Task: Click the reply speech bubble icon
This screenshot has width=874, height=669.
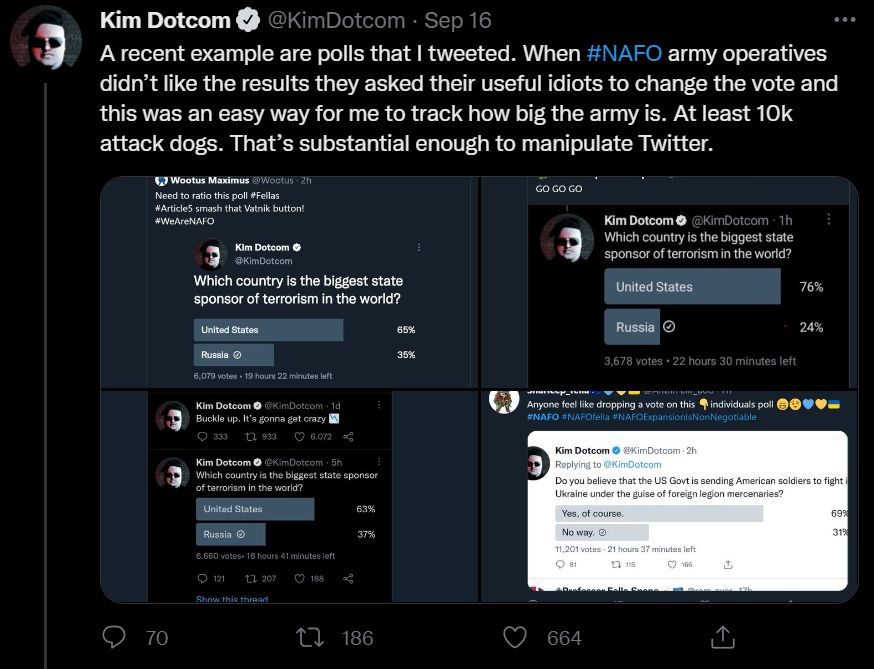Action: (x=115, y=637)
